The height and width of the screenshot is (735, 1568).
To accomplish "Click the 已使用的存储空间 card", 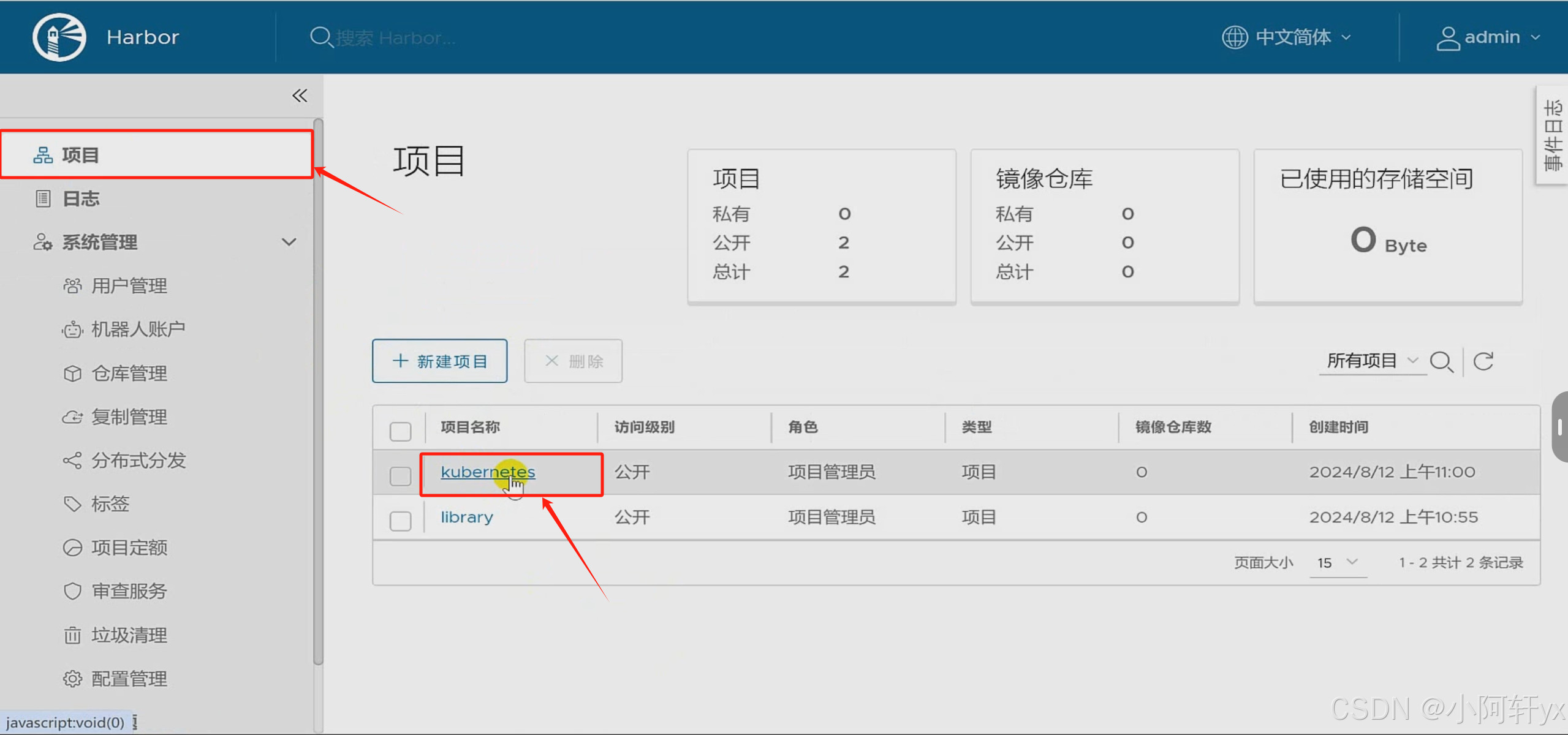I will [1388, 227].
